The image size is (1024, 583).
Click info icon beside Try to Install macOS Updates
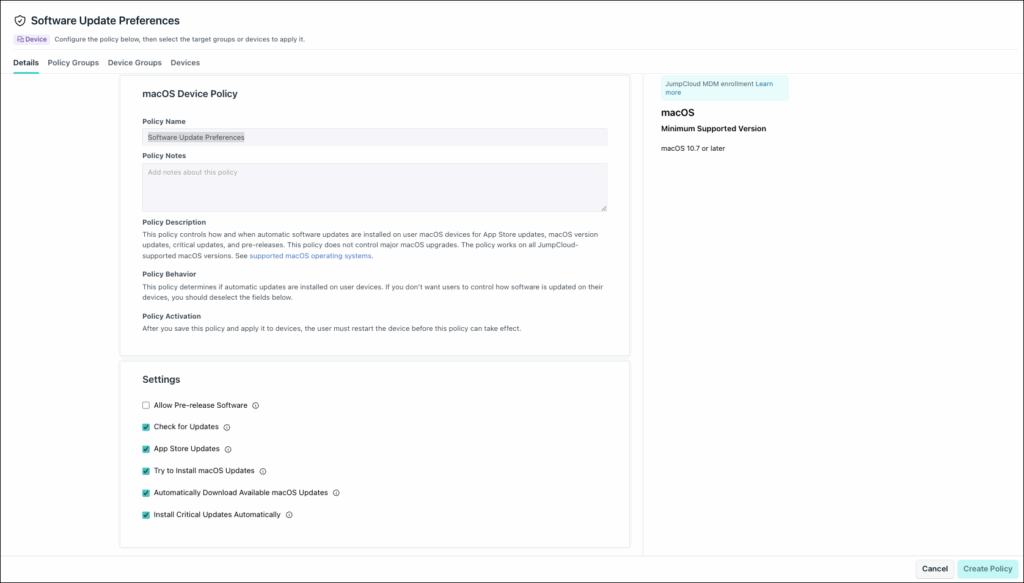263,471
